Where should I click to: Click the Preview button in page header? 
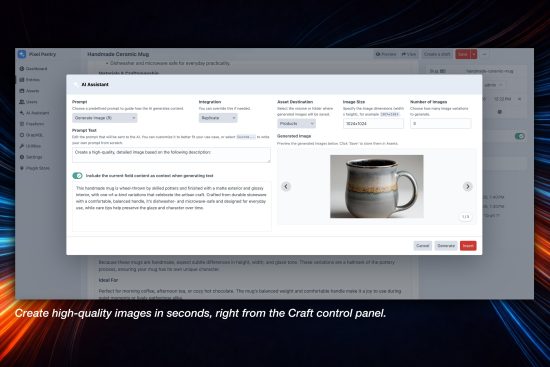click(x=385, y=54)
